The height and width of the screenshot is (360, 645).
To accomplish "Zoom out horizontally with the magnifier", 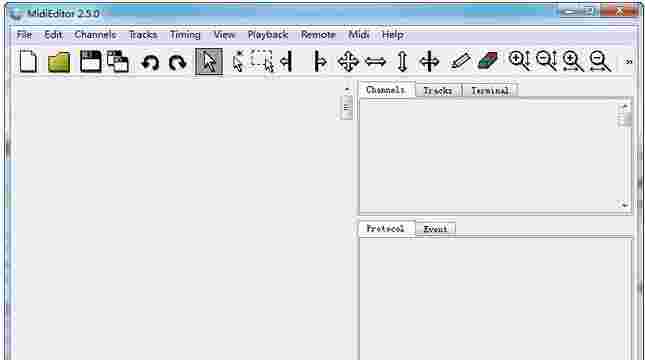I will click(600, 61).
